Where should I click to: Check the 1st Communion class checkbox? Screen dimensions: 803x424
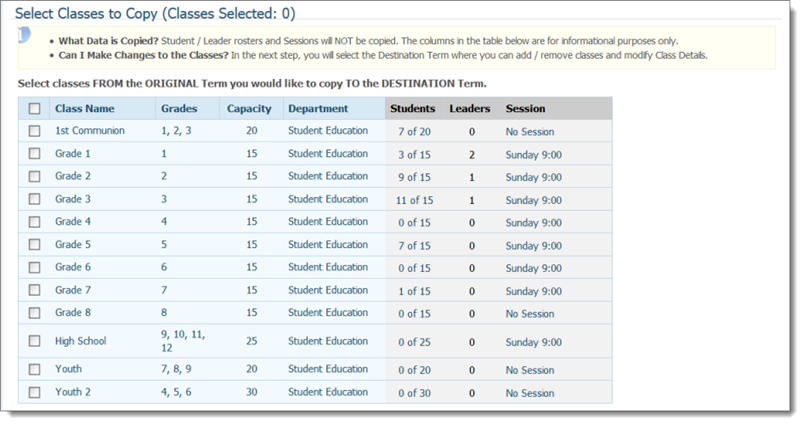click(x=34, y=131)
